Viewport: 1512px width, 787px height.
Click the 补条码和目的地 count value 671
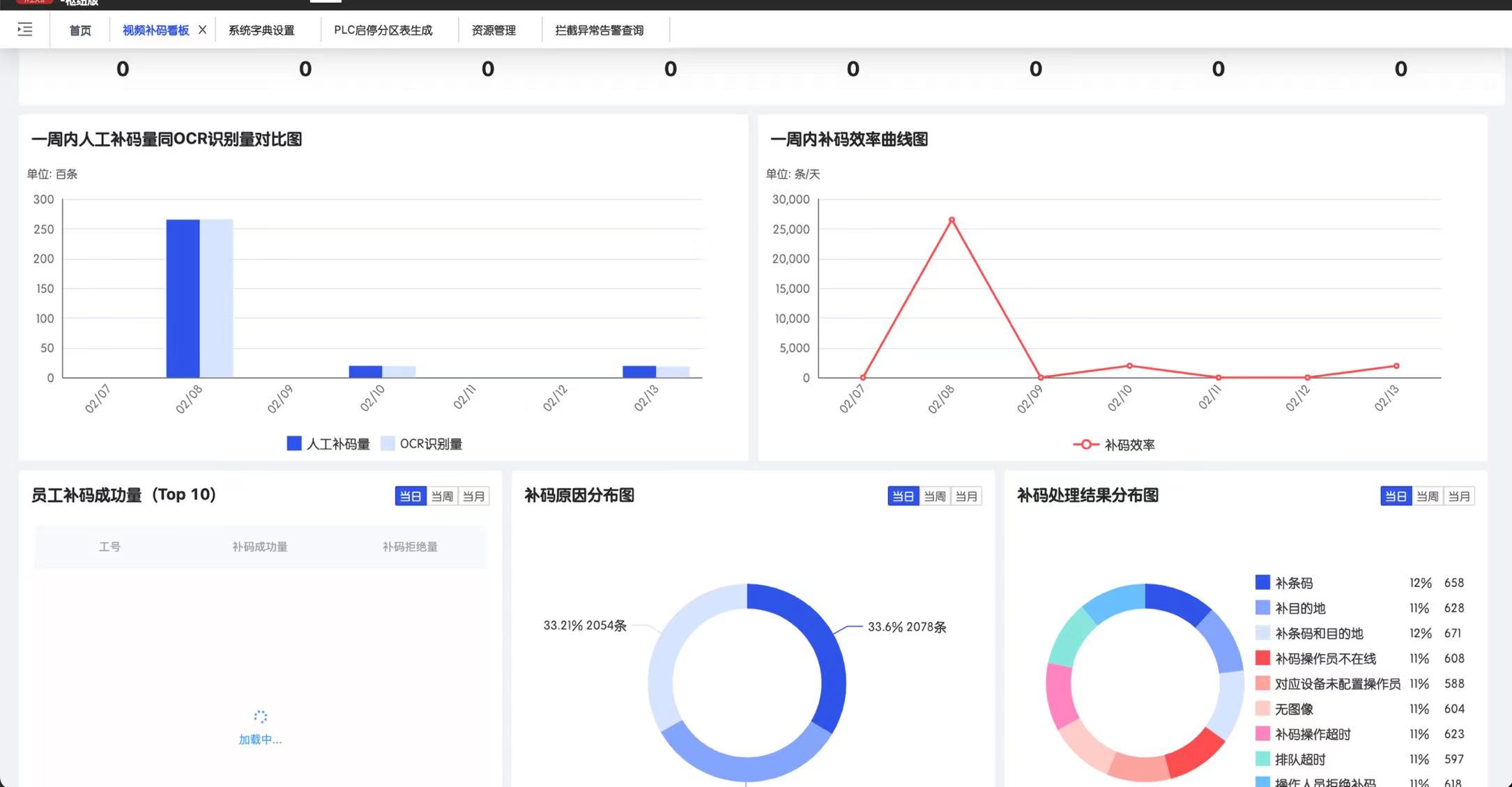point(1453,633)
